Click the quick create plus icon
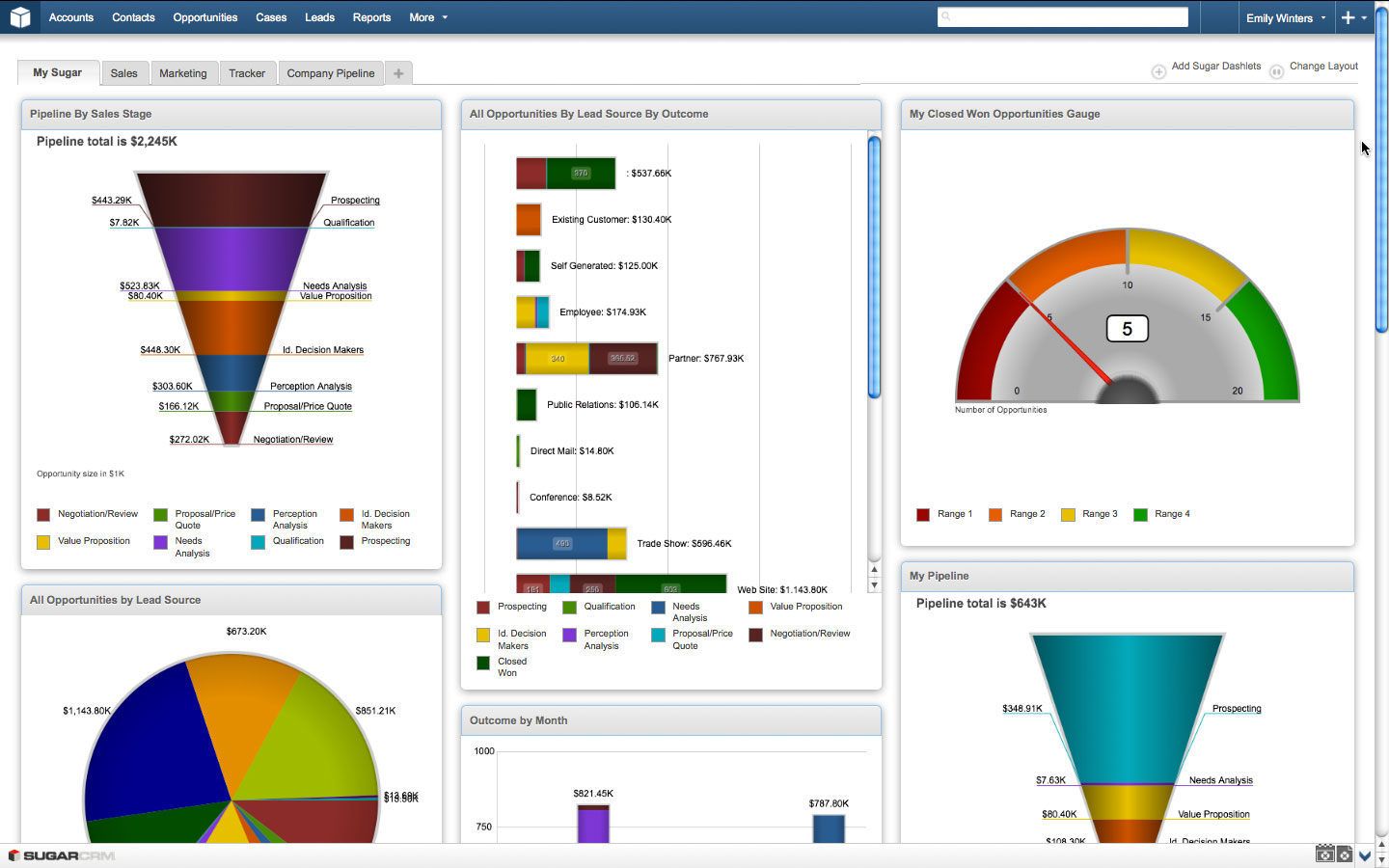 [x=1348, y=17]
